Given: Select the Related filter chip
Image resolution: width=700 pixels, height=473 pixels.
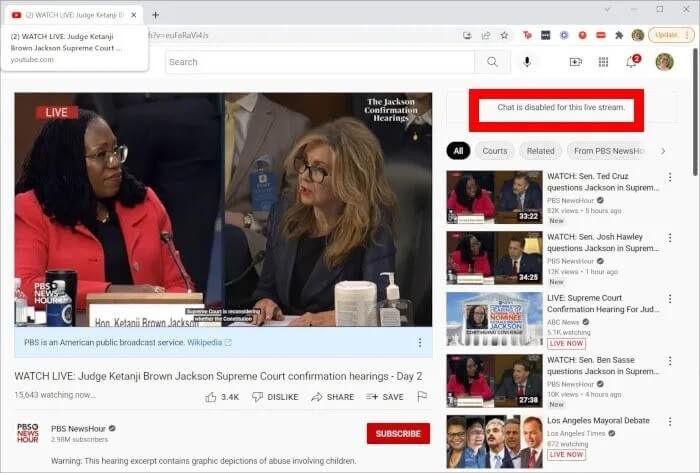Looking at the screenshot, I should click(x=540, y=151).
